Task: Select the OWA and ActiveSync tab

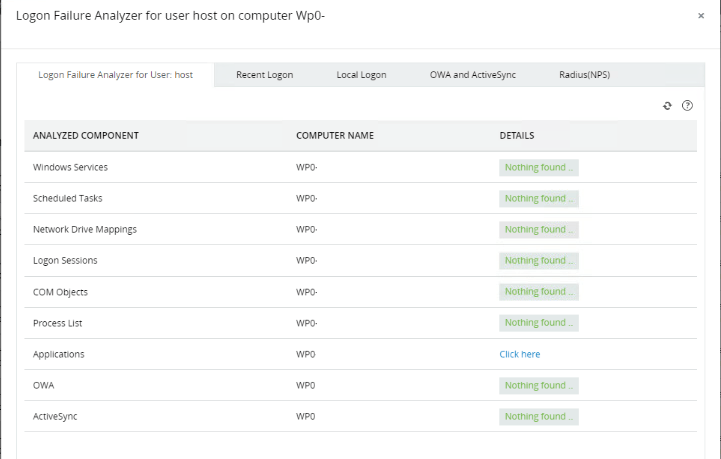Action: tap(471, 75)
